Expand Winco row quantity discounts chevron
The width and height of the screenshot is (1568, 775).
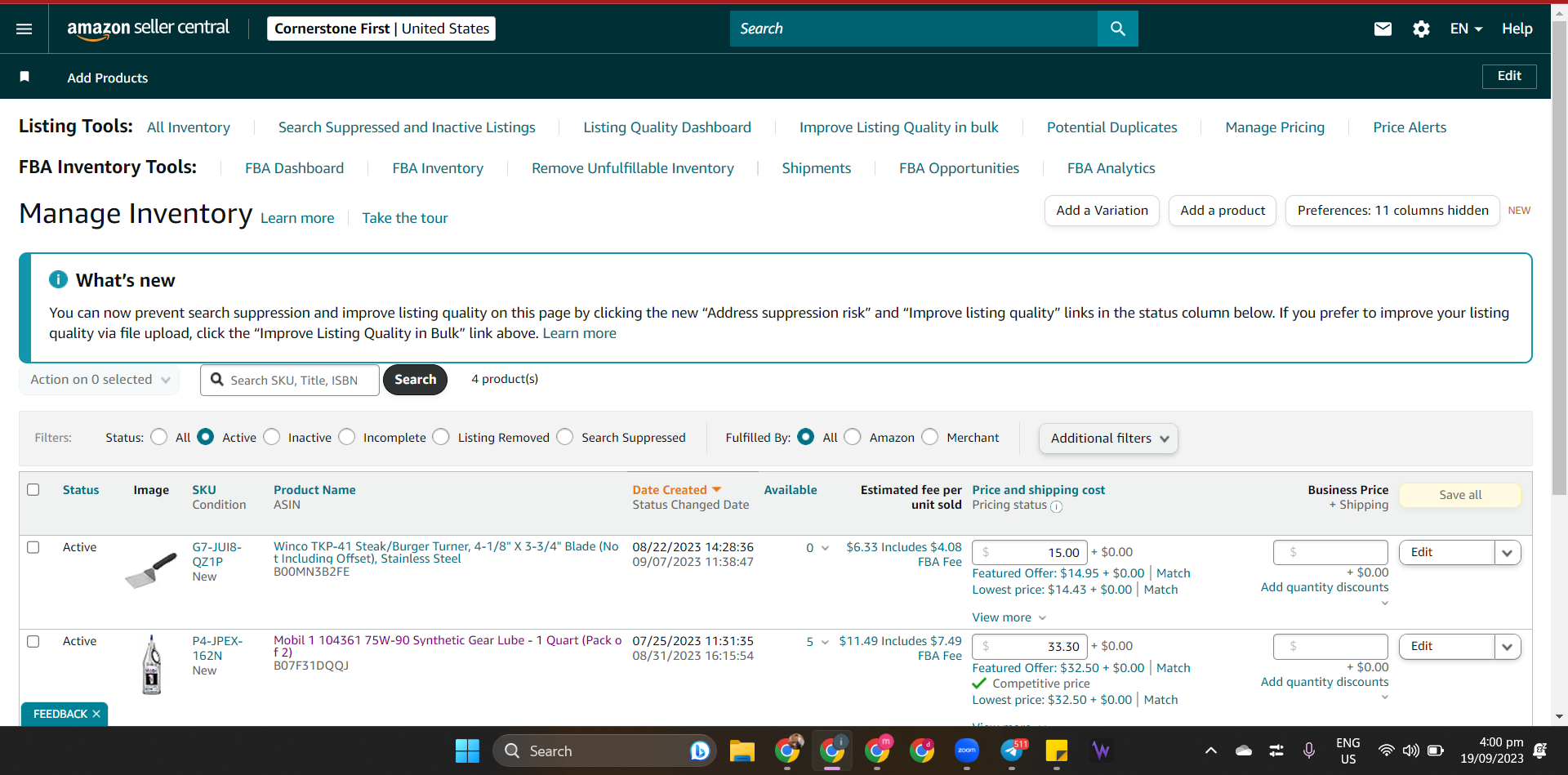tap(1384, 604)
